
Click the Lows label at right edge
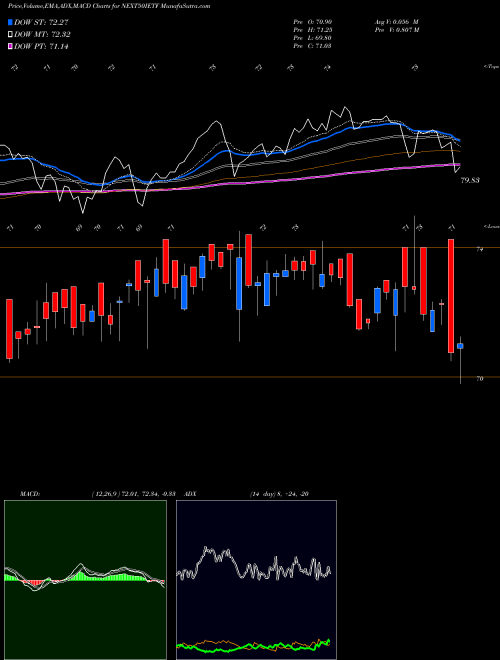pyautogui.click(x=491, y=226)
